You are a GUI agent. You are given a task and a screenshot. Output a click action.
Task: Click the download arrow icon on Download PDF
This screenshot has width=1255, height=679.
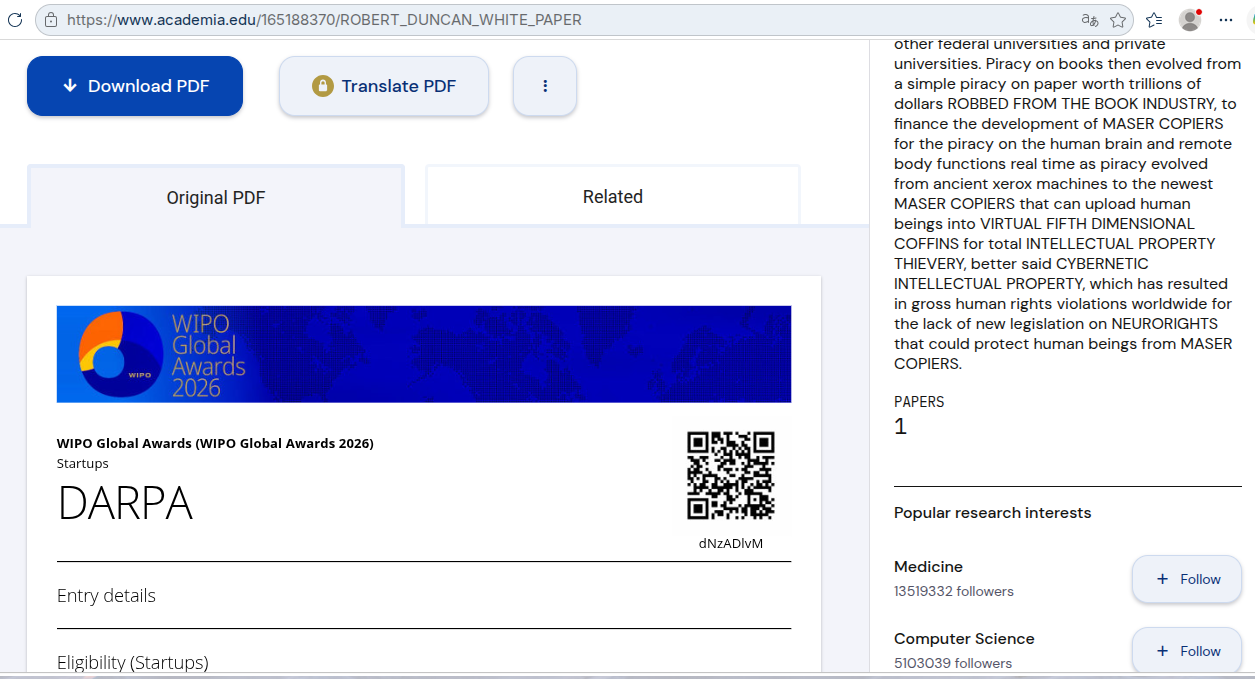point(70,86)
